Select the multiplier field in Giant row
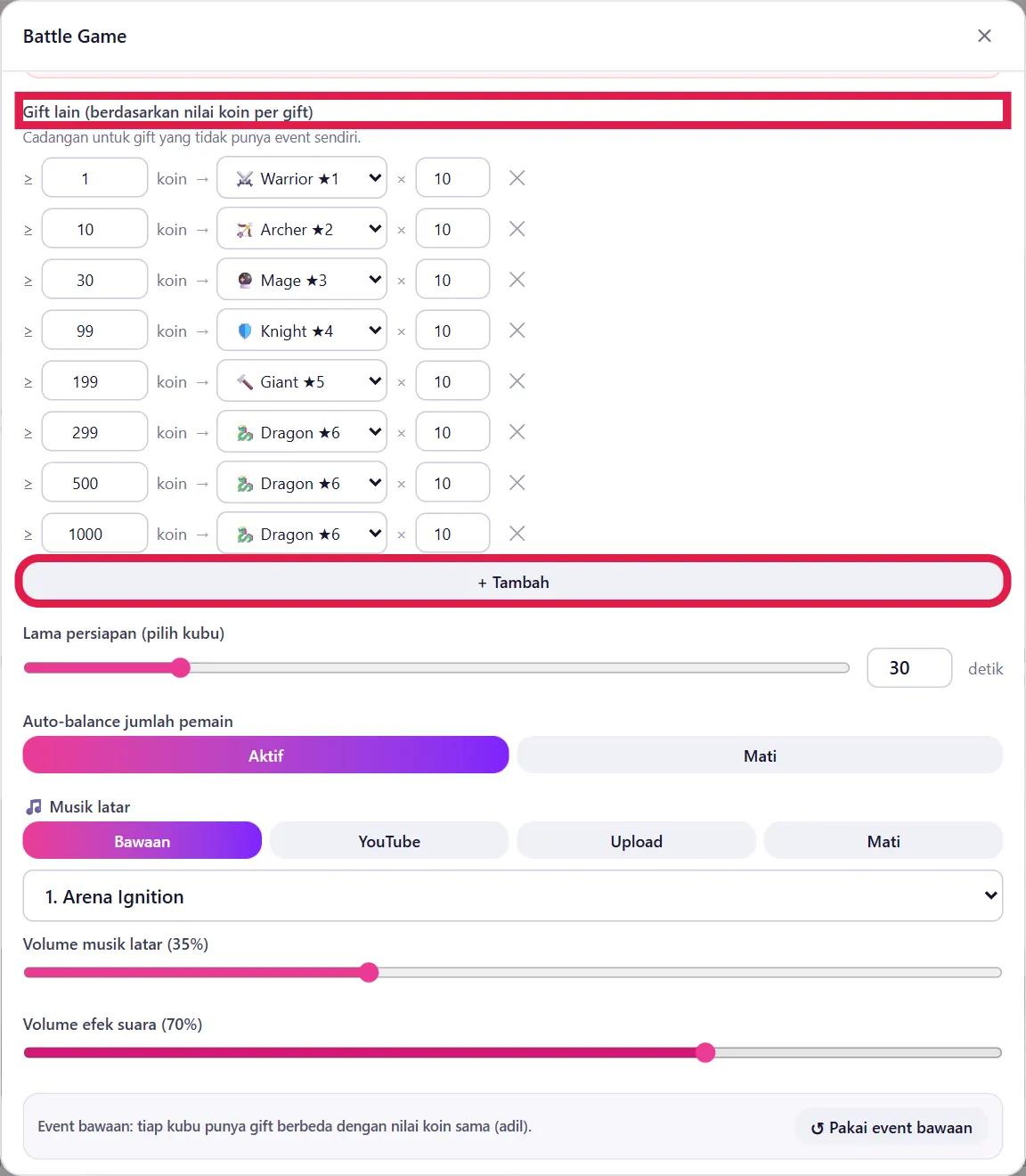 [452, 381]
